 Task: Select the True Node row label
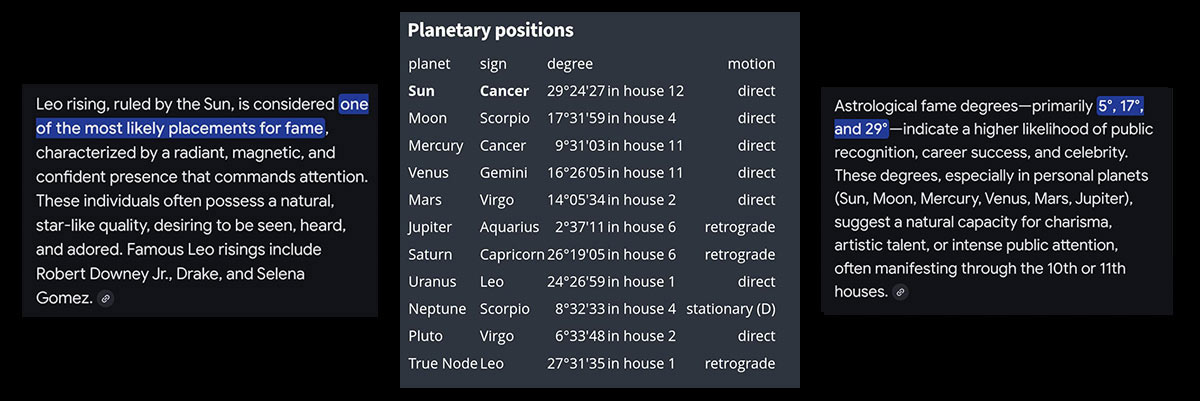coord(442,363)
